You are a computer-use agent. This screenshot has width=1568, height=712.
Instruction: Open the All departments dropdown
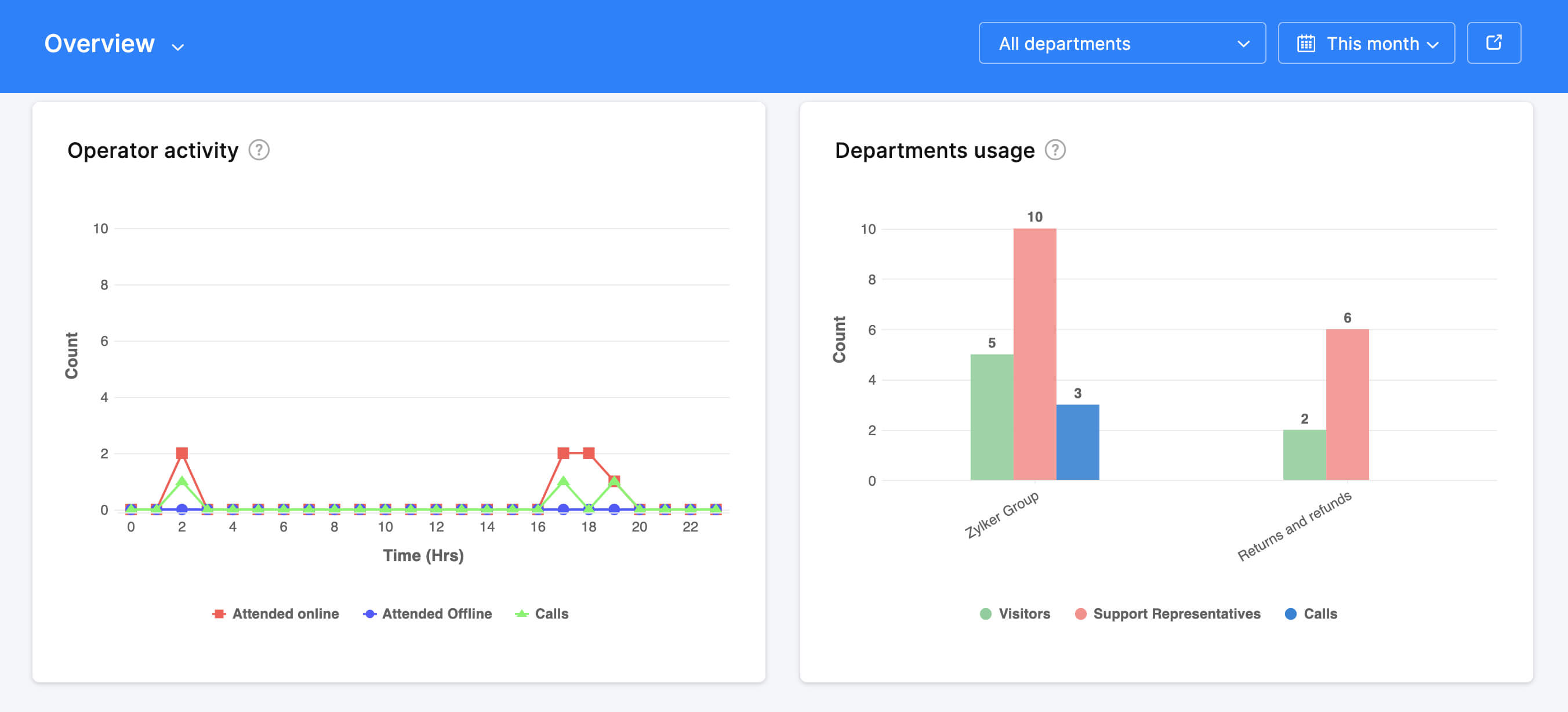(1122, 44)
